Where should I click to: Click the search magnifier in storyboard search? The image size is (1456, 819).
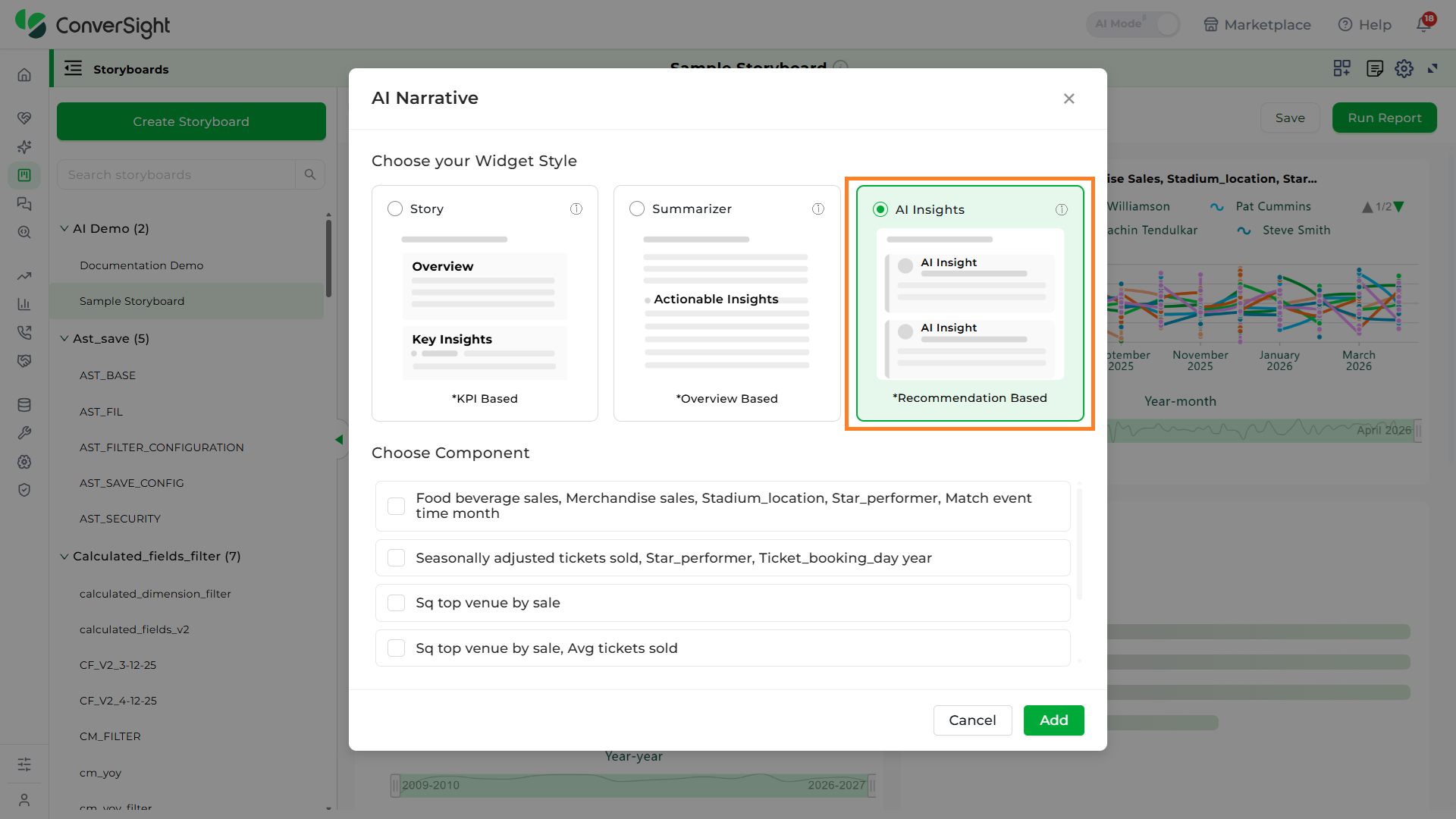click(310, 174)
